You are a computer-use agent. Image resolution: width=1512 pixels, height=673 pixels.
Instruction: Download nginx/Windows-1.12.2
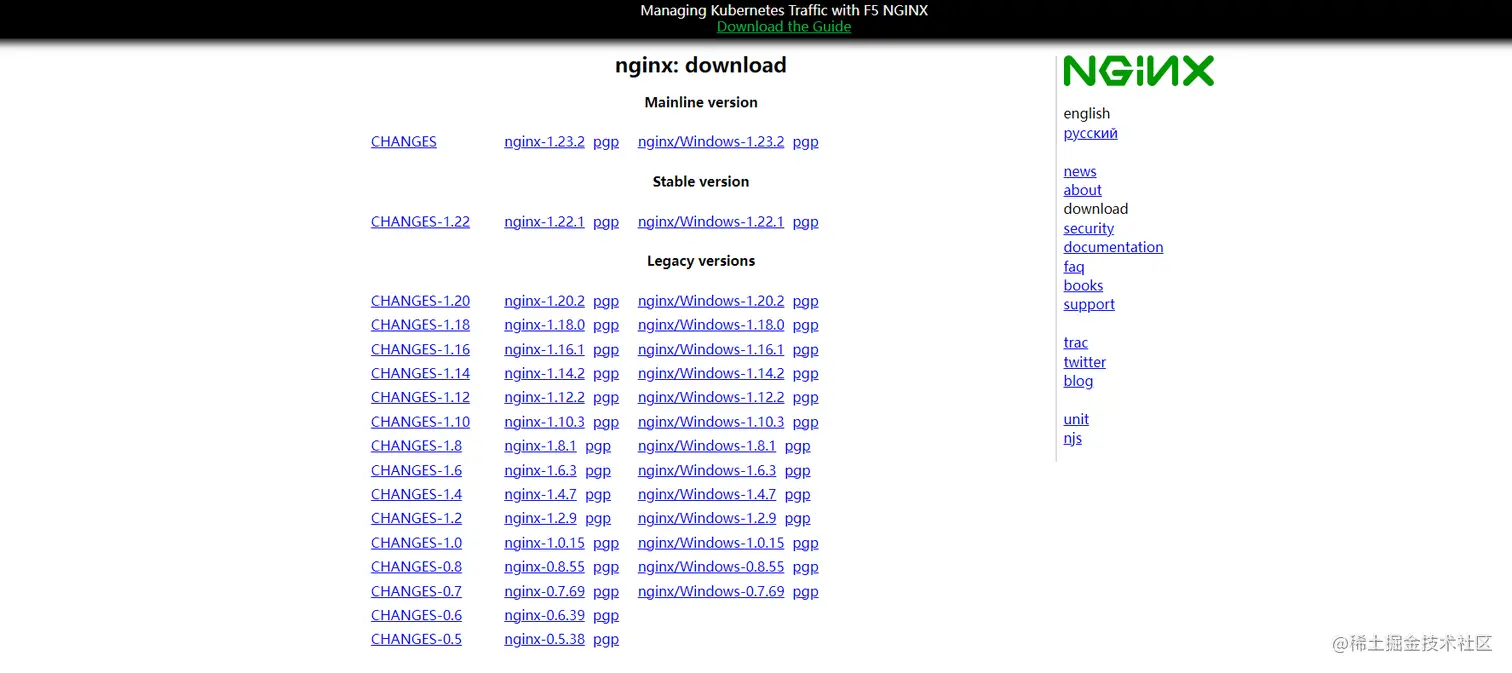(x=711, y=398)
